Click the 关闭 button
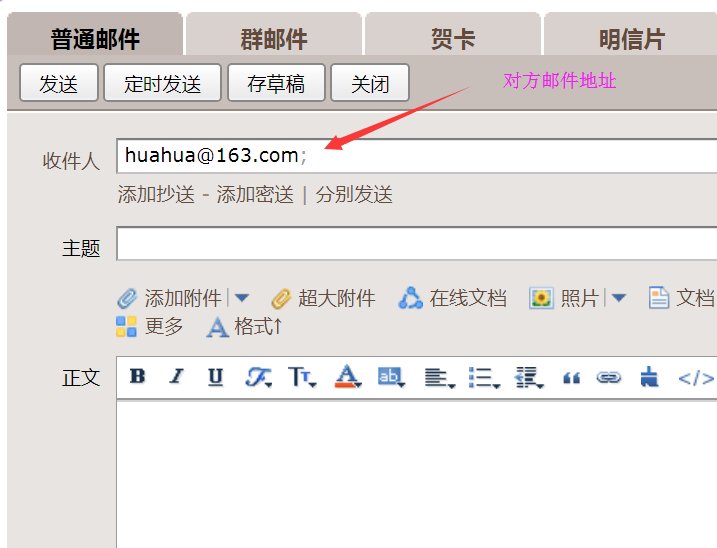This screenshot has height=548, width=717. [370, 83]
